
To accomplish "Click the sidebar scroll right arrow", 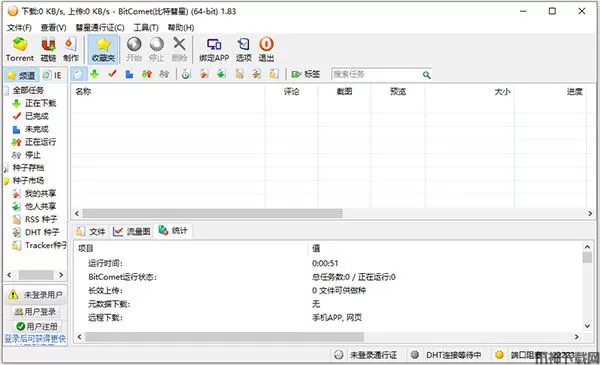I will [61, 275].
